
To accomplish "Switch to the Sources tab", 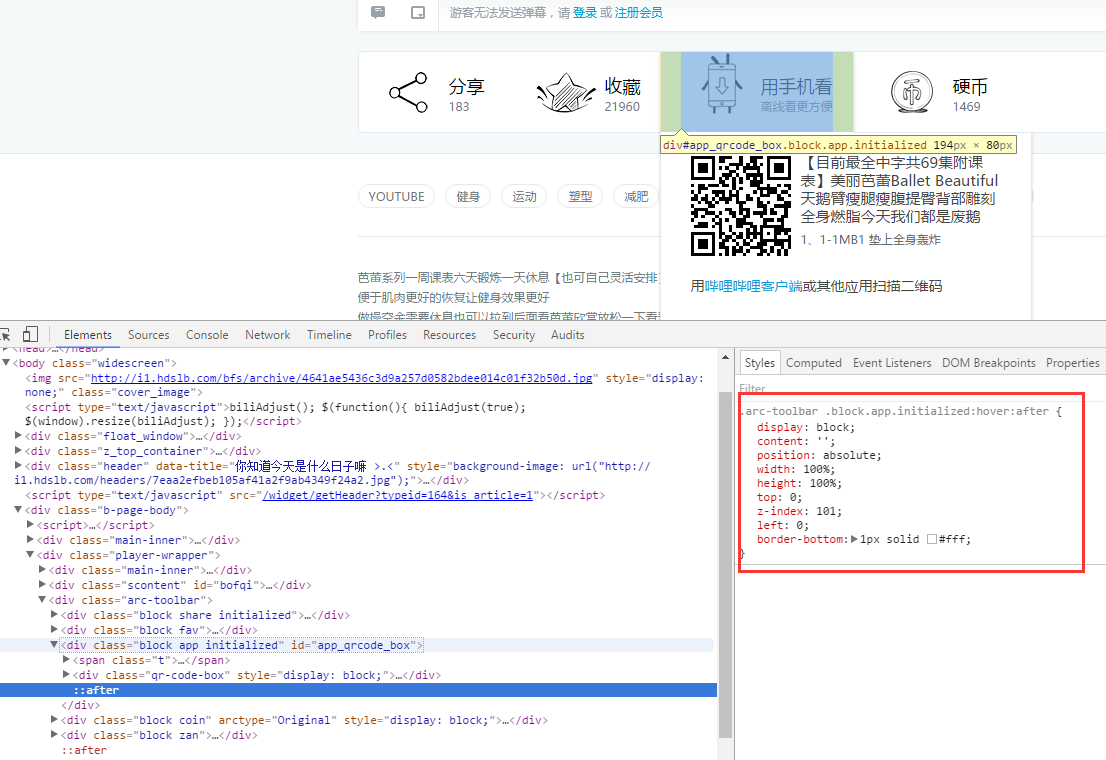I will coord(148,334).
